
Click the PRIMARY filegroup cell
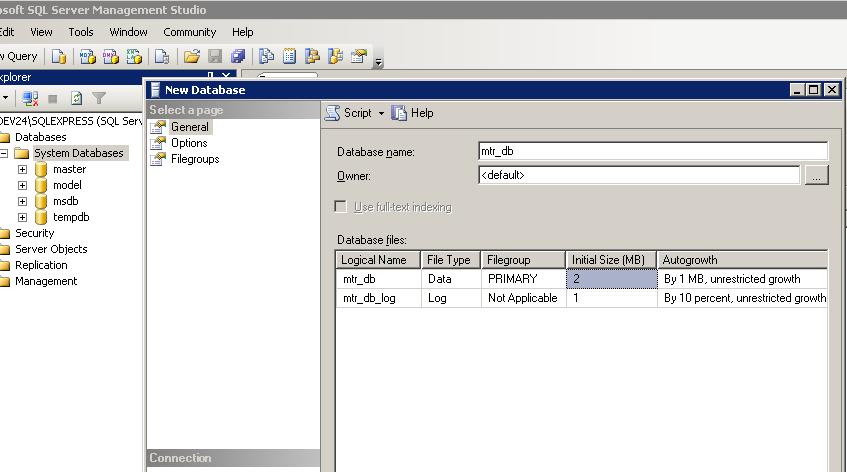pyautogui.click(x=523, y=279)
